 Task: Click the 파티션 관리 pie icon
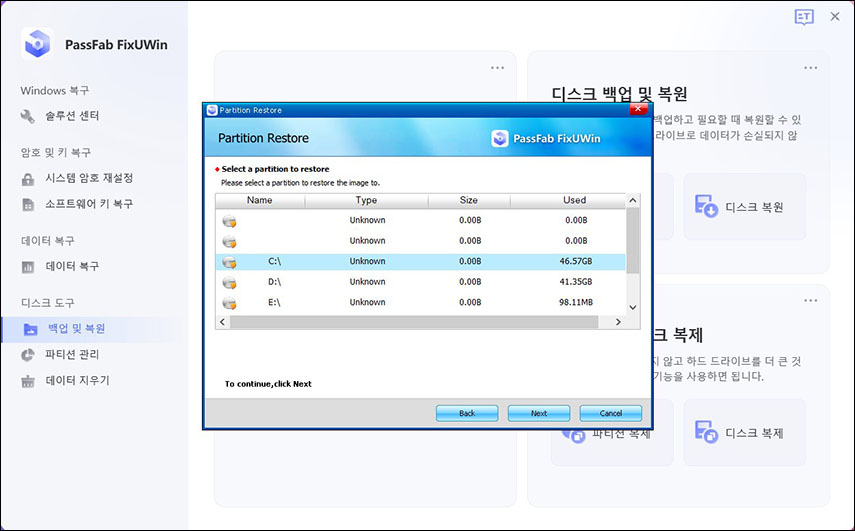(28, 354)
